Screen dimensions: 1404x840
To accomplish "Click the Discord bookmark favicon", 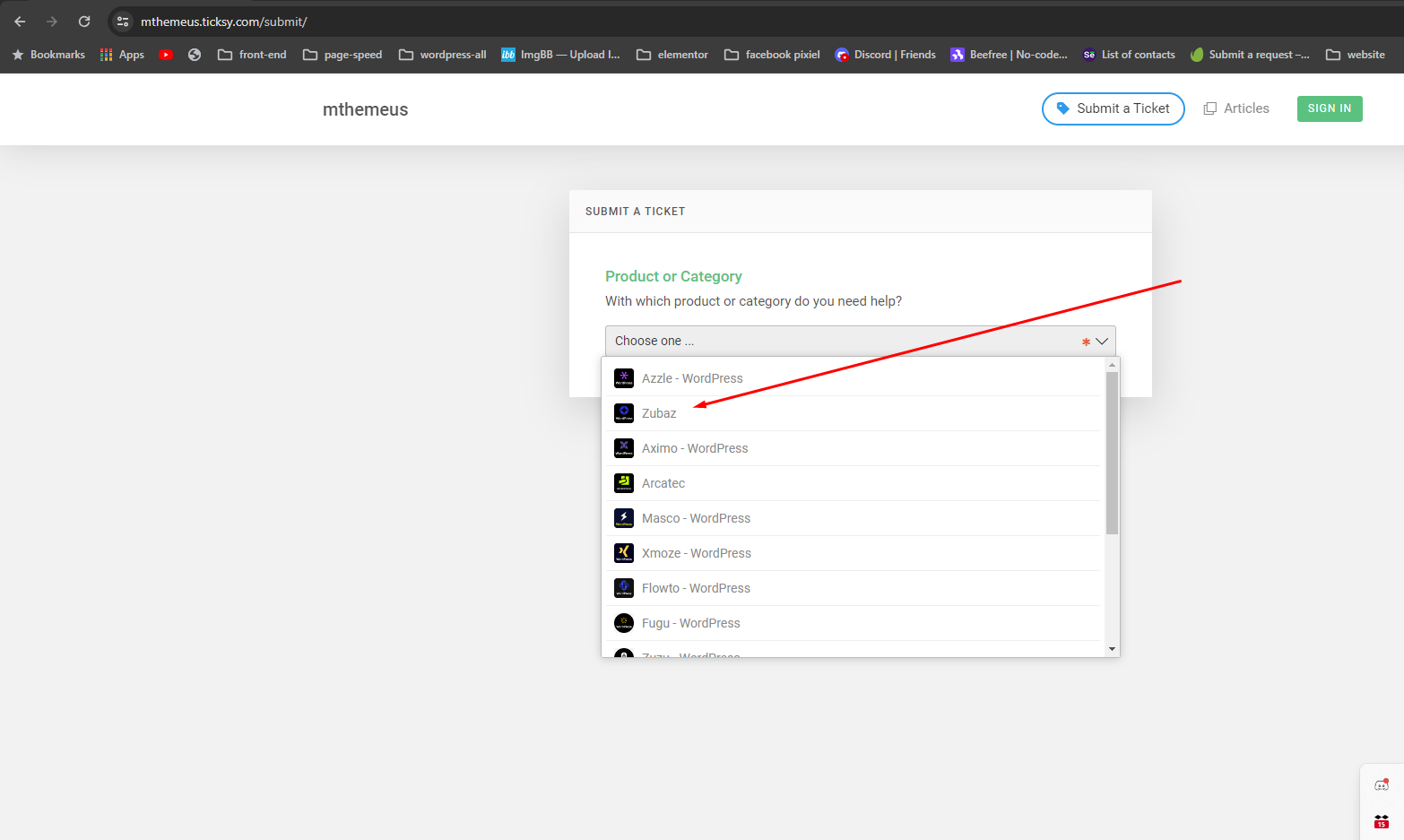I will pyautogui.click(x=842, y=55).
